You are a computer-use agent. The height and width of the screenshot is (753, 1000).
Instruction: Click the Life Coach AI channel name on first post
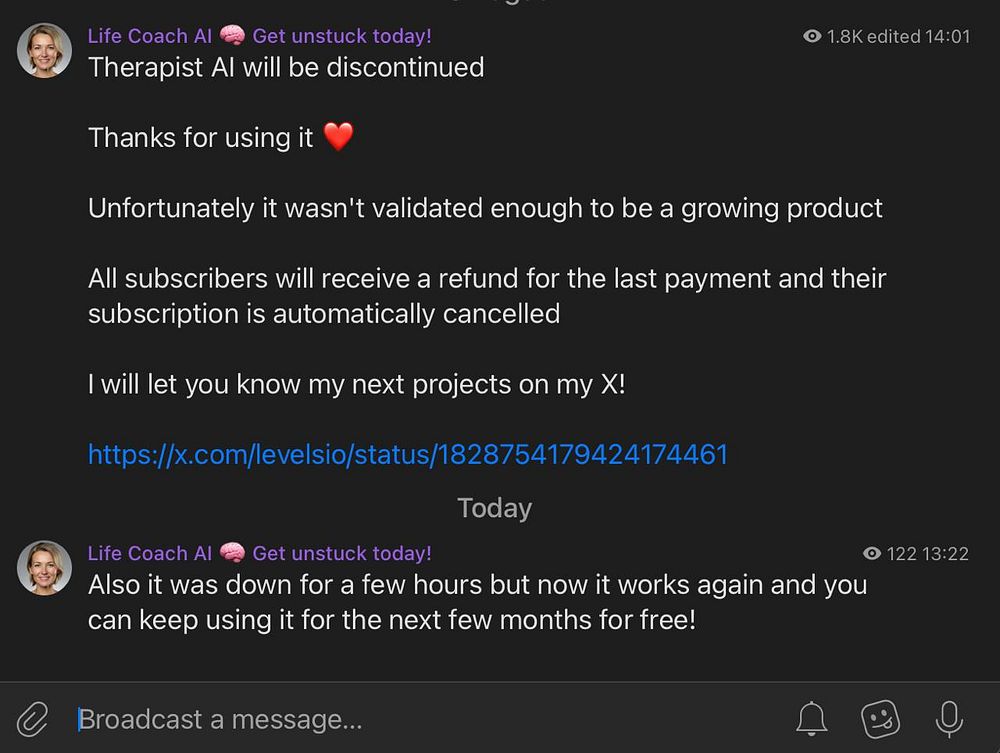(150, 36)
